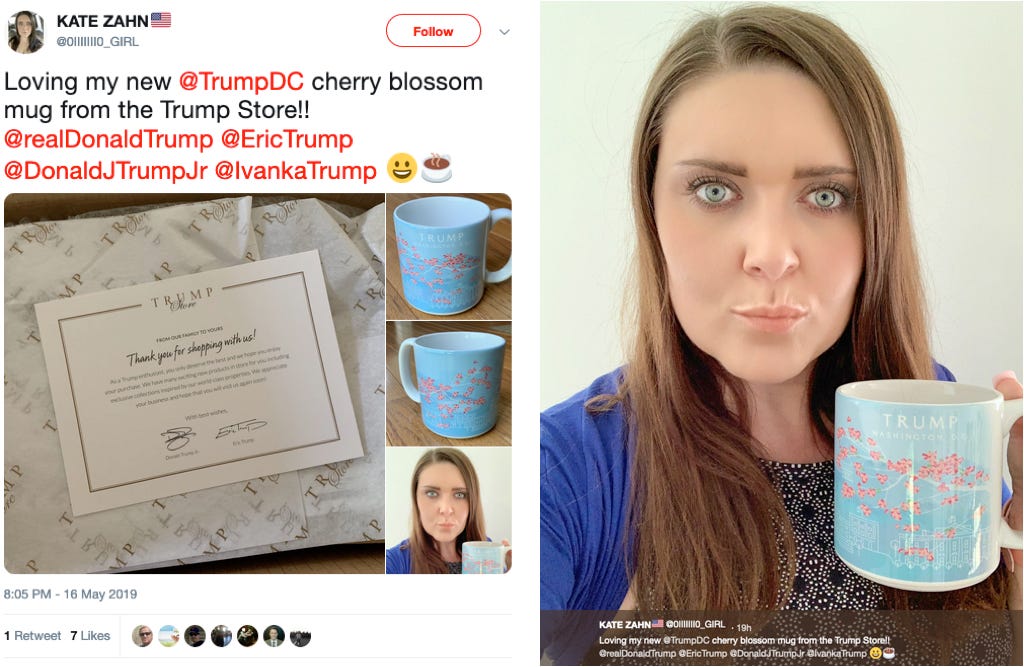Click Kate Zahn's profile avatar
Screen dimensions: 1024x667
(25, 32)
